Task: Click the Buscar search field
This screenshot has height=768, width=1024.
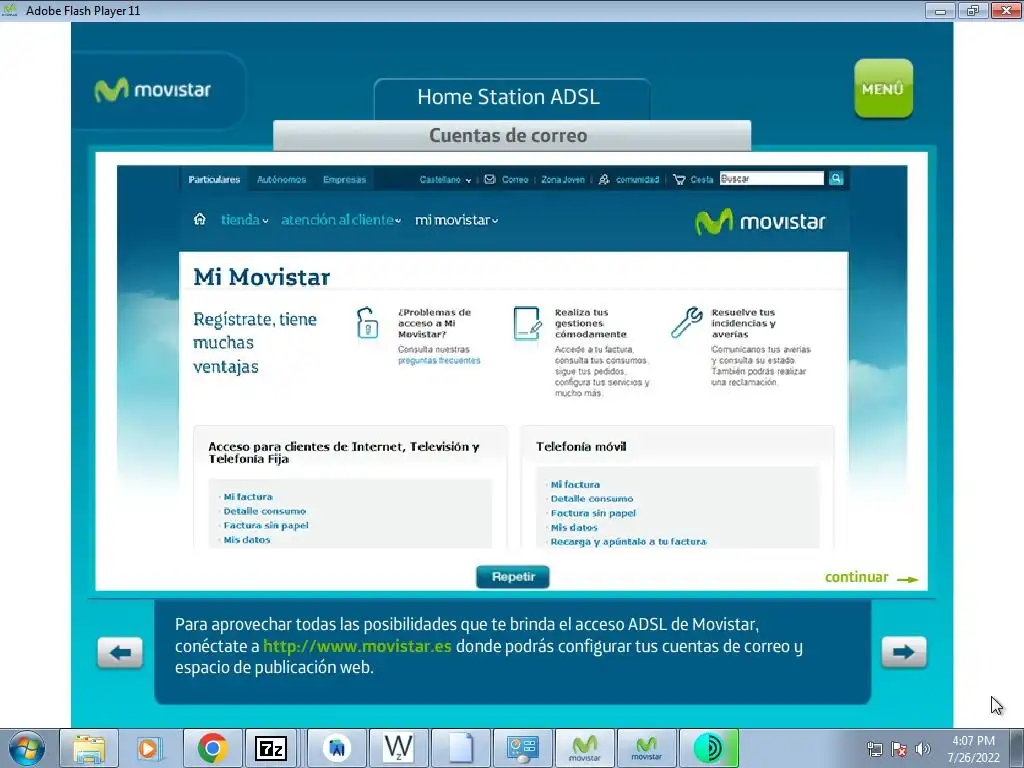Action: [771, 178]
